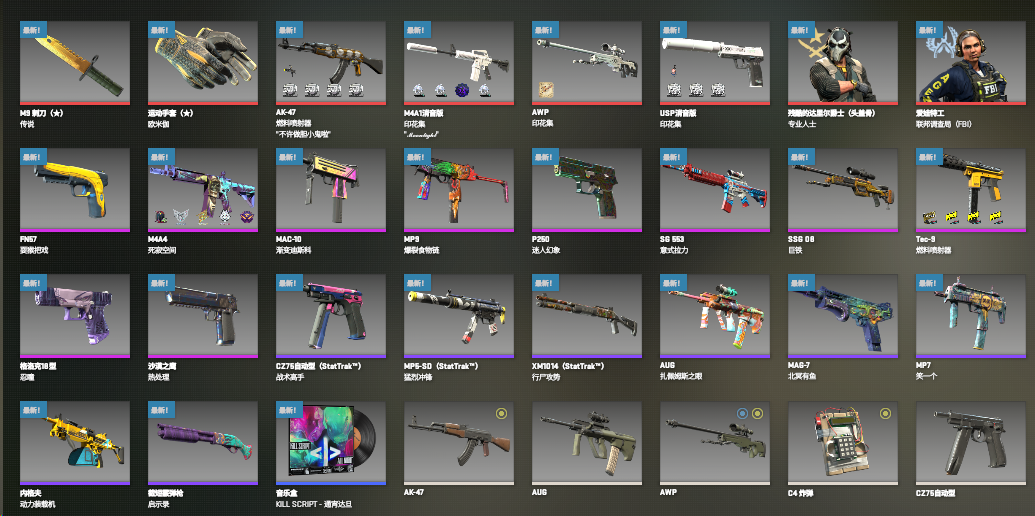Click the keychain charm icon on the AK-47 skin
The height and width of the screenshot is (516, 1035).
pyautogui.click(x=289, y=69)
